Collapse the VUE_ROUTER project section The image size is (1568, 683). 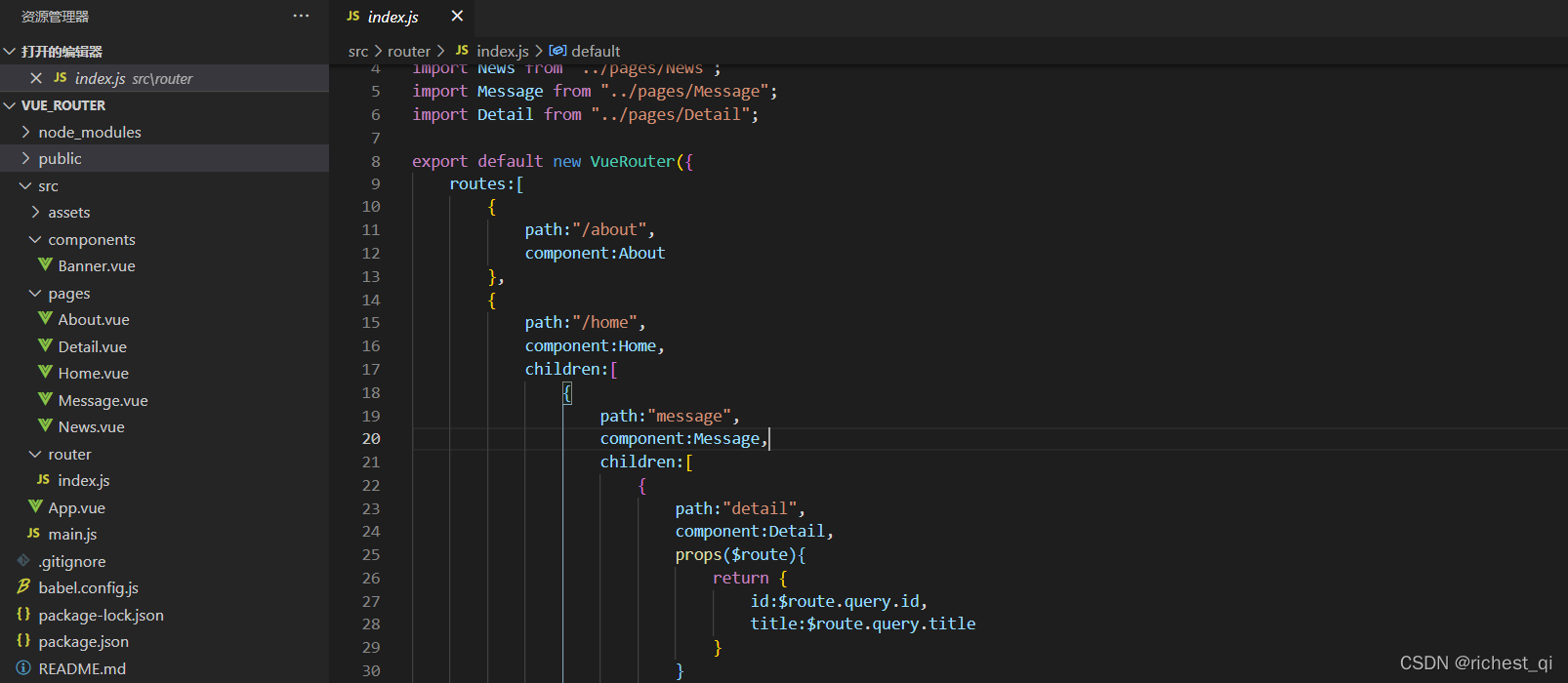[x=10, y=105]
